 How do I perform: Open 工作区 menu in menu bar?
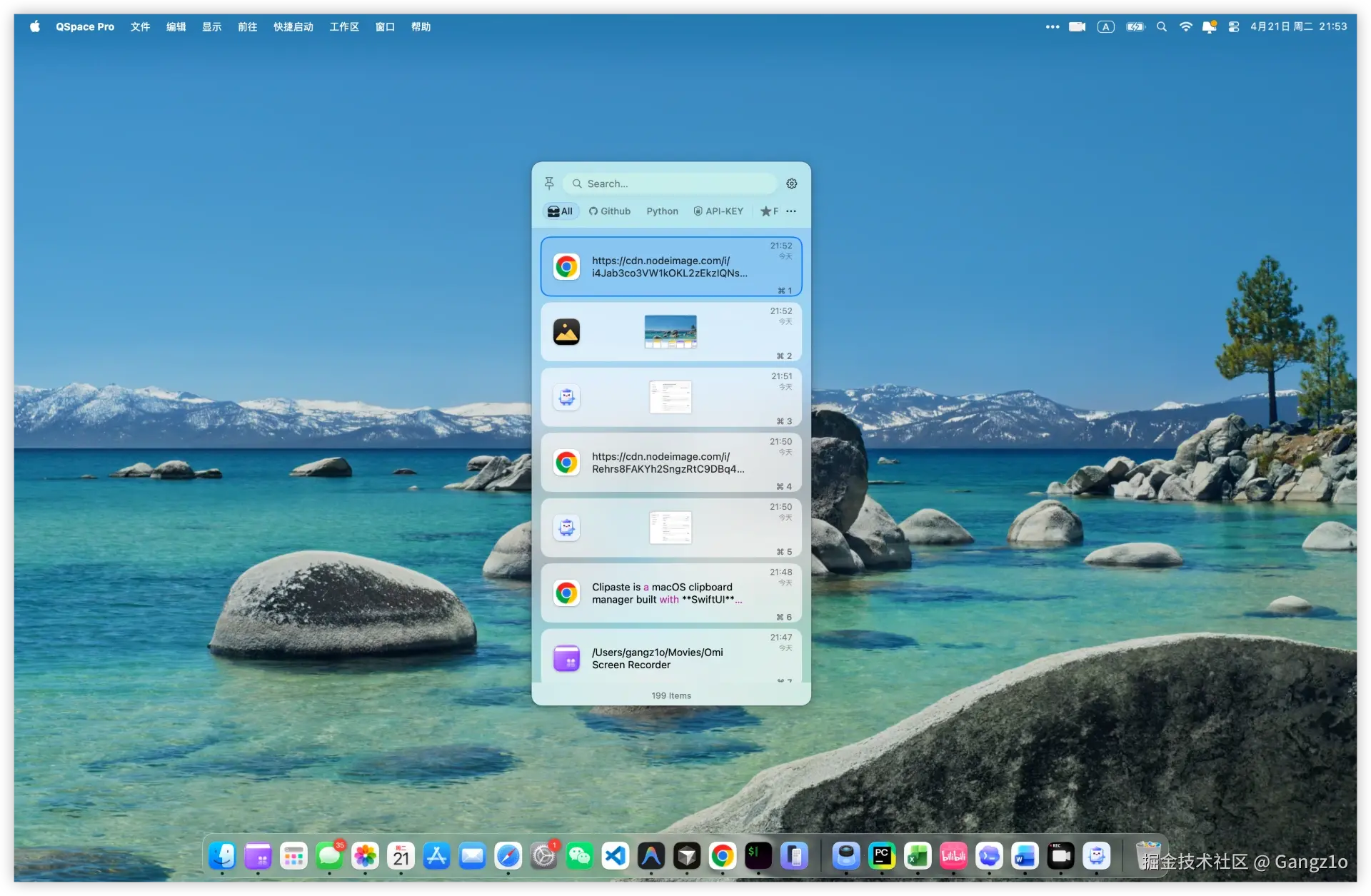(343, 26)
